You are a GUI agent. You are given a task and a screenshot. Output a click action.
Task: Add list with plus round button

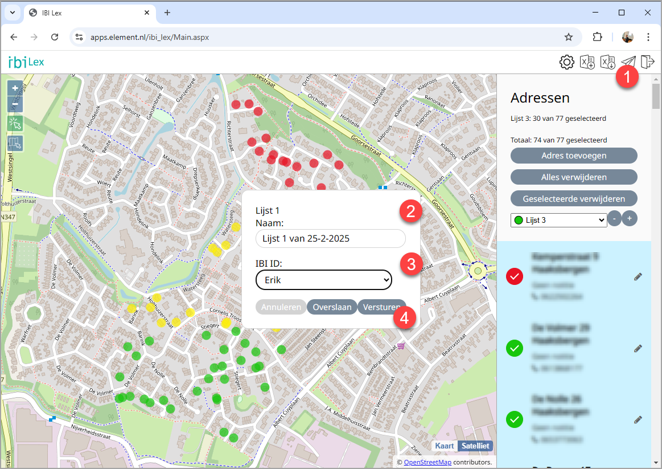pyautogui.click(x=629, y=219)
